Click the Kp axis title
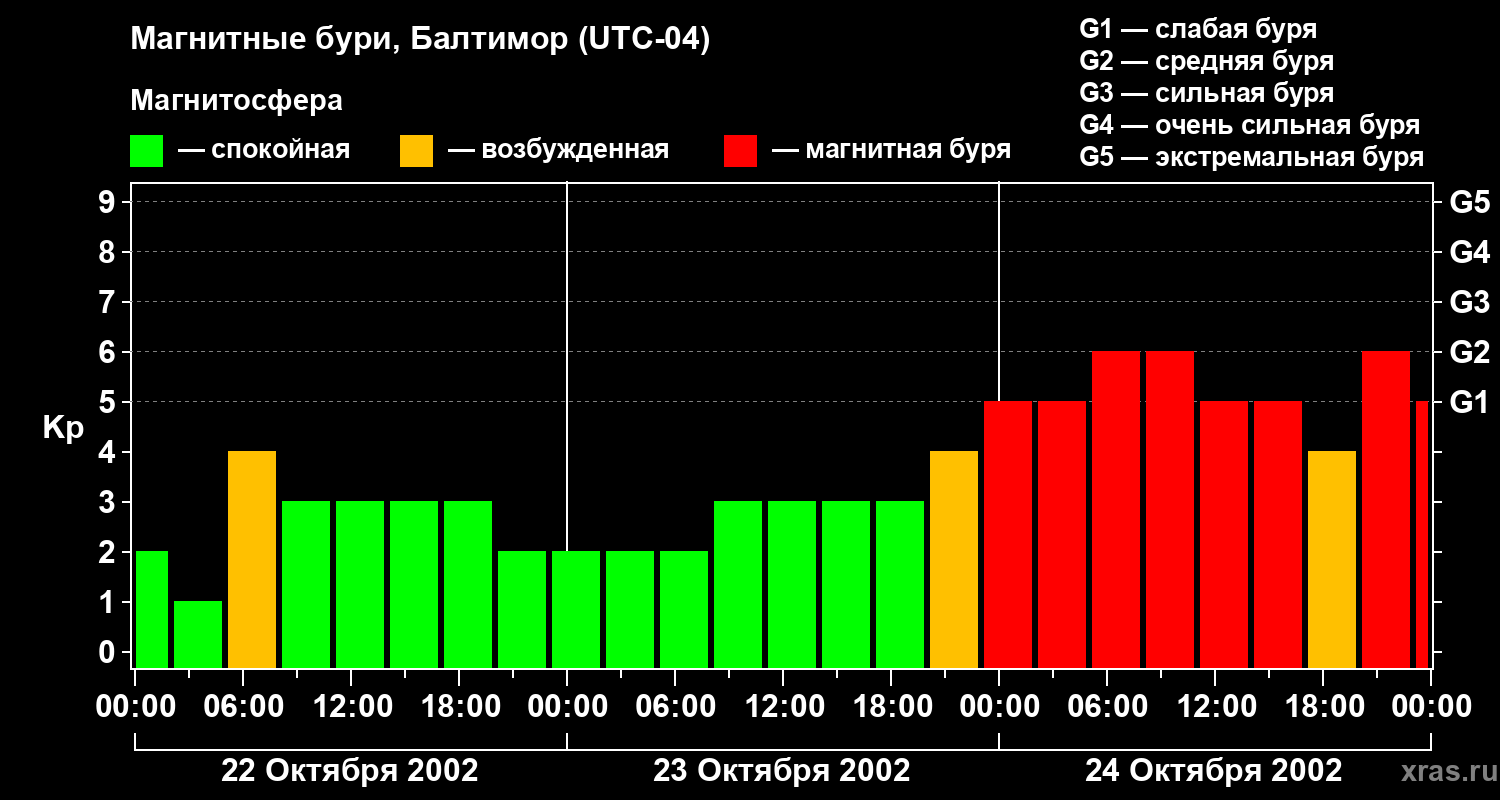This screenshot has height=800, width=1500. pos(63,428)
